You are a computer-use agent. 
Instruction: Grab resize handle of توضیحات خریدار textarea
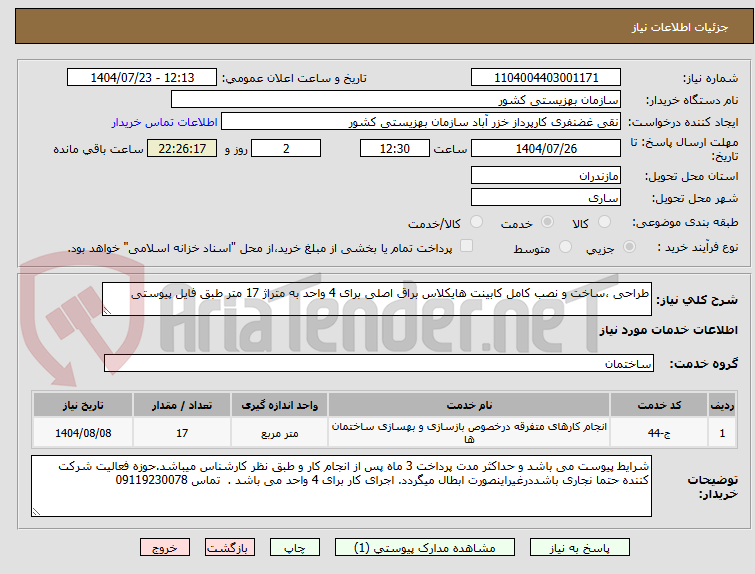(36, 512)
